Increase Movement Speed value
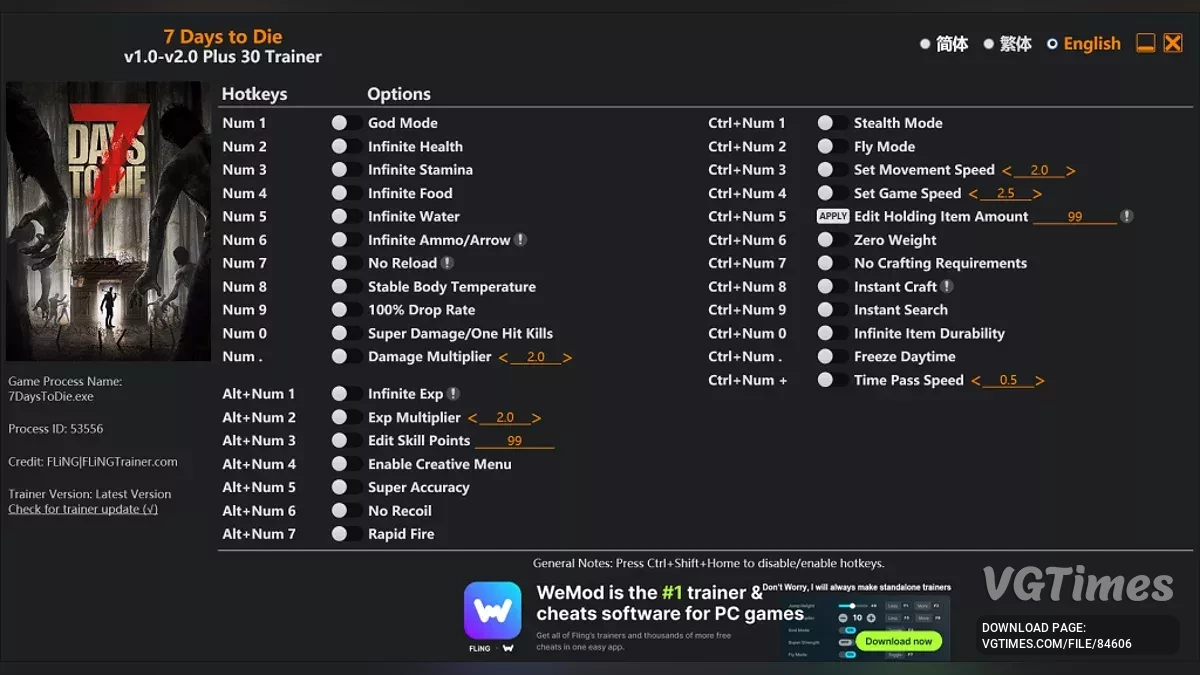 click(x=1071, y=171)
